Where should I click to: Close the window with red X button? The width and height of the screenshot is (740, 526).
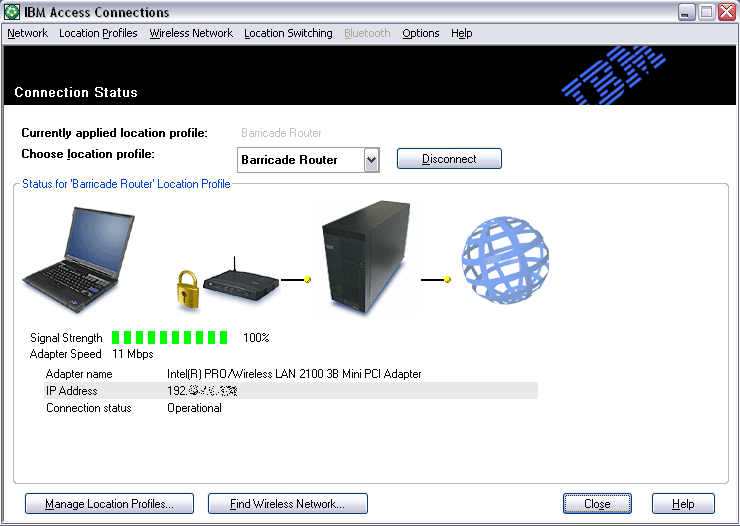[x=727, y=12]
